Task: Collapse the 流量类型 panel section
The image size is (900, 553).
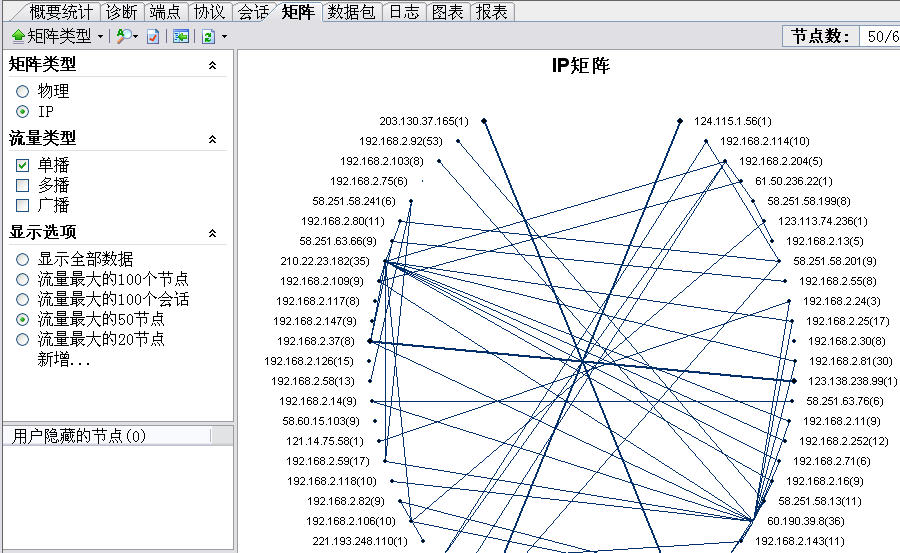Action: tap(212, 139)
